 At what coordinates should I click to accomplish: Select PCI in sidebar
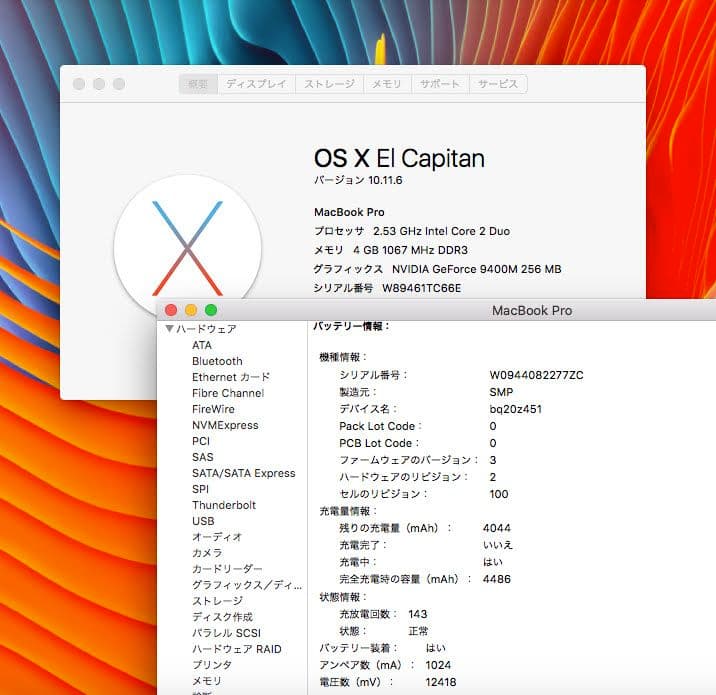[201, 441]
